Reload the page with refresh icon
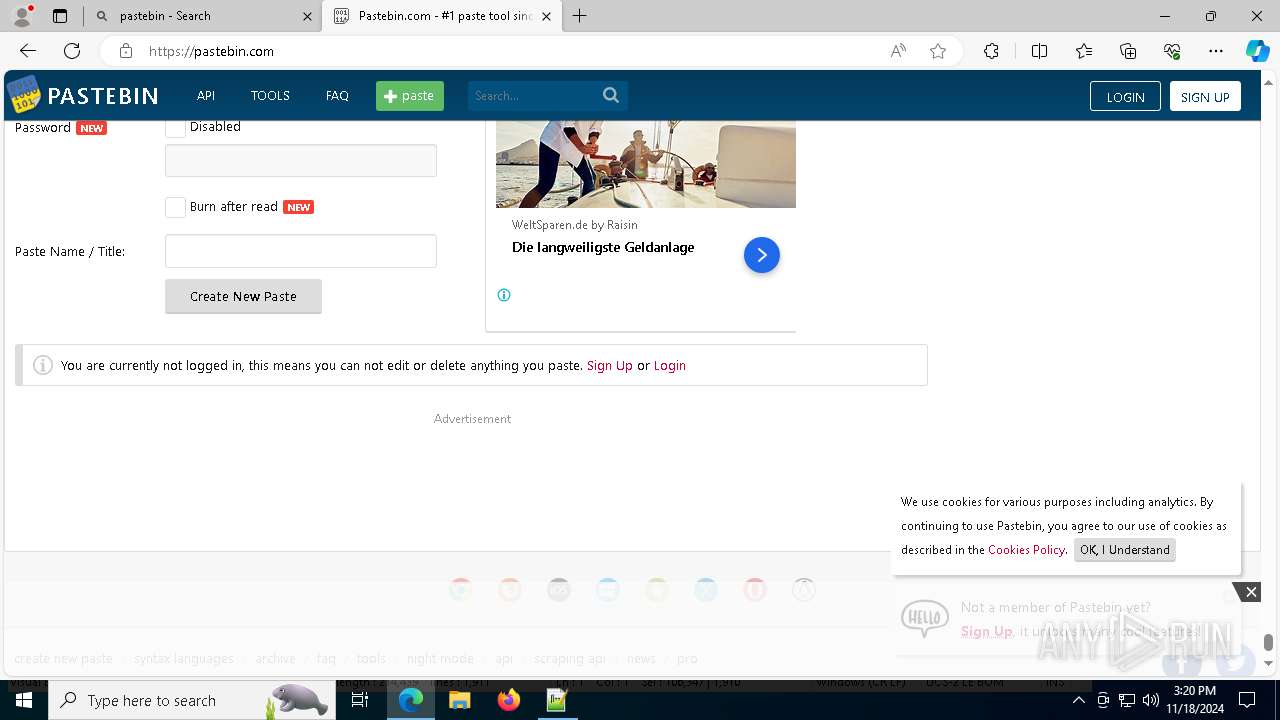Screen dimensions: 1280x720 click(72, 51)
